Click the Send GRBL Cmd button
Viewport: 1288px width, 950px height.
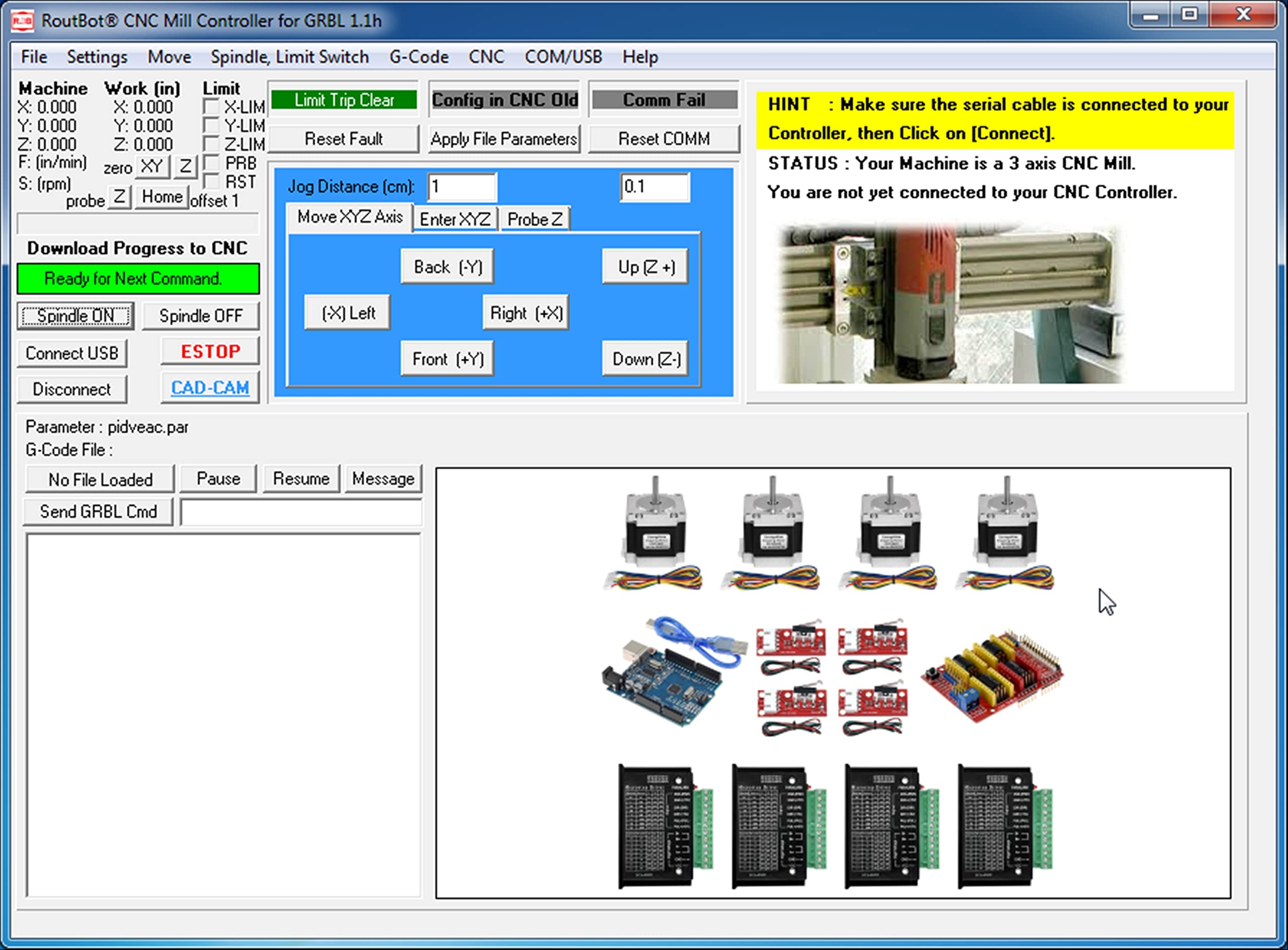[x=98, y=512]
